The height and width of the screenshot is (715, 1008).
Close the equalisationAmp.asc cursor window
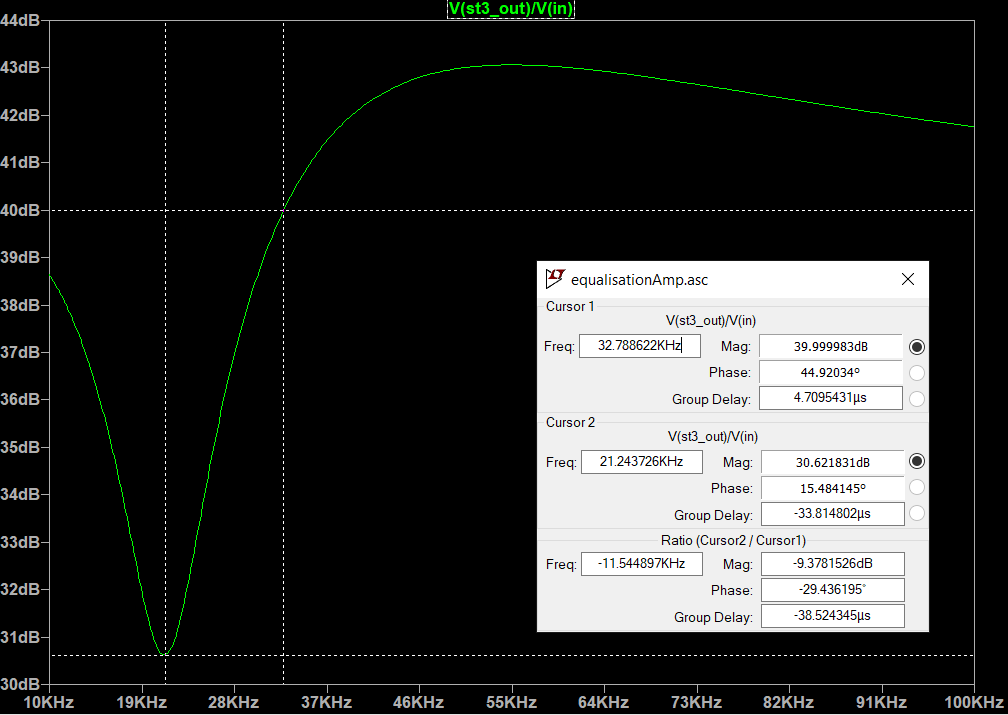907,280
